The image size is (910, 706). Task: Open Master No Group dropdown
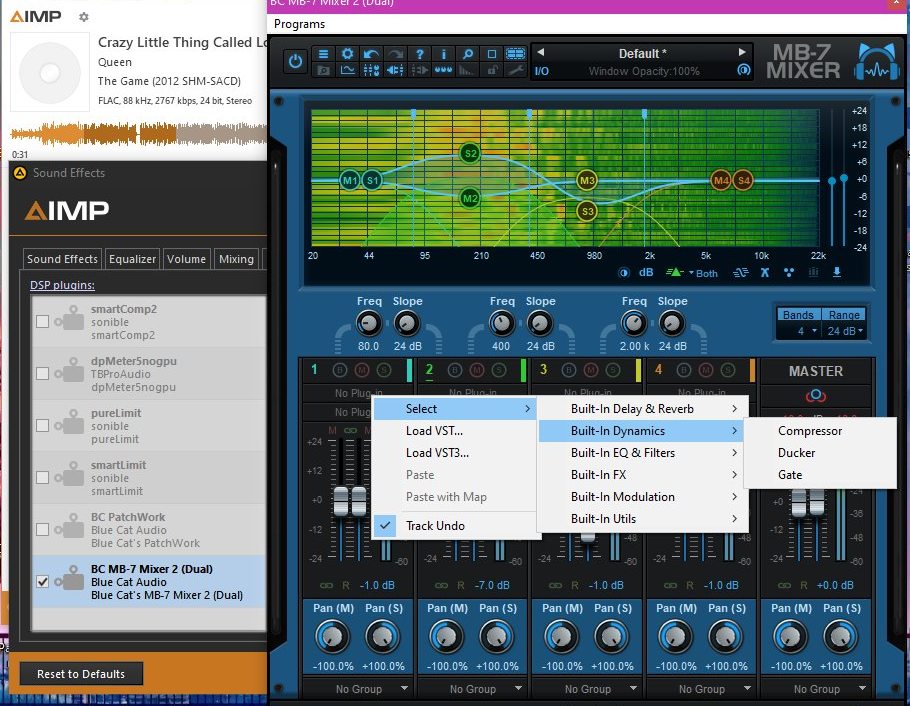(x=816, y=689)
